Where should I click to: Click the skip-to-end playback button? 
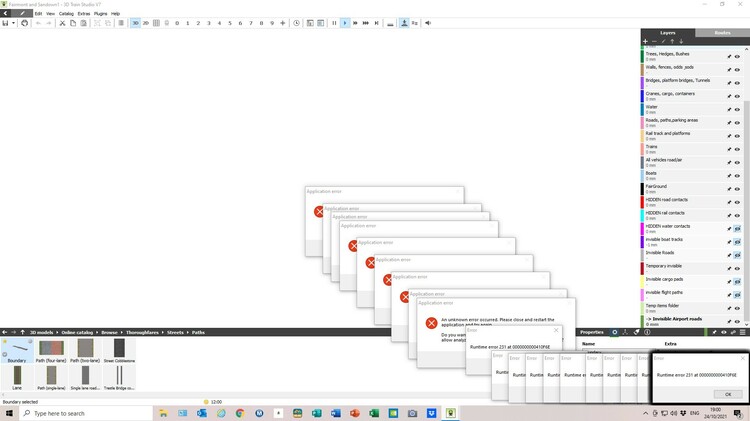(376, 23)
